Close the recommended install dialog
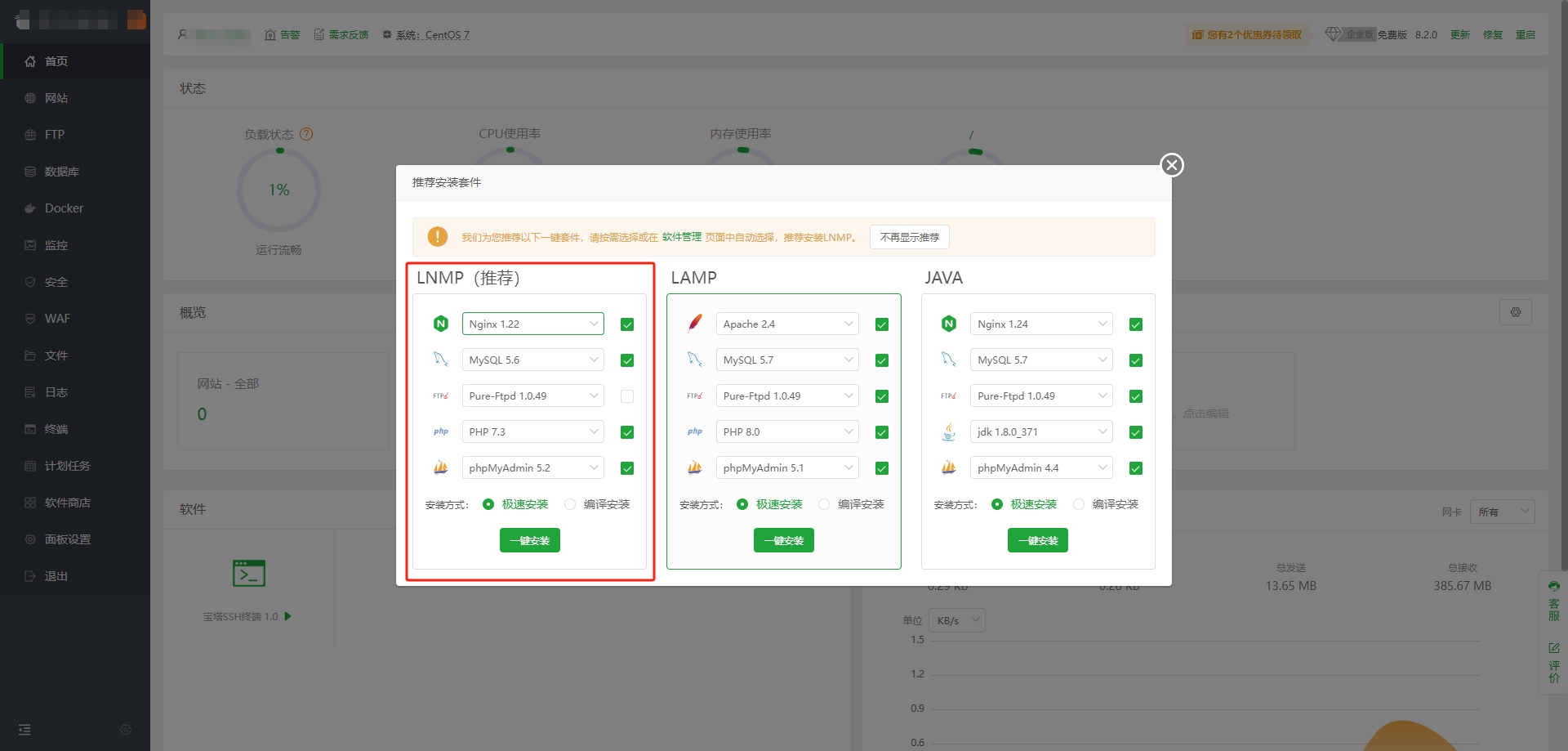Viewport: 1568px width, 751px height. [1172, 165]
